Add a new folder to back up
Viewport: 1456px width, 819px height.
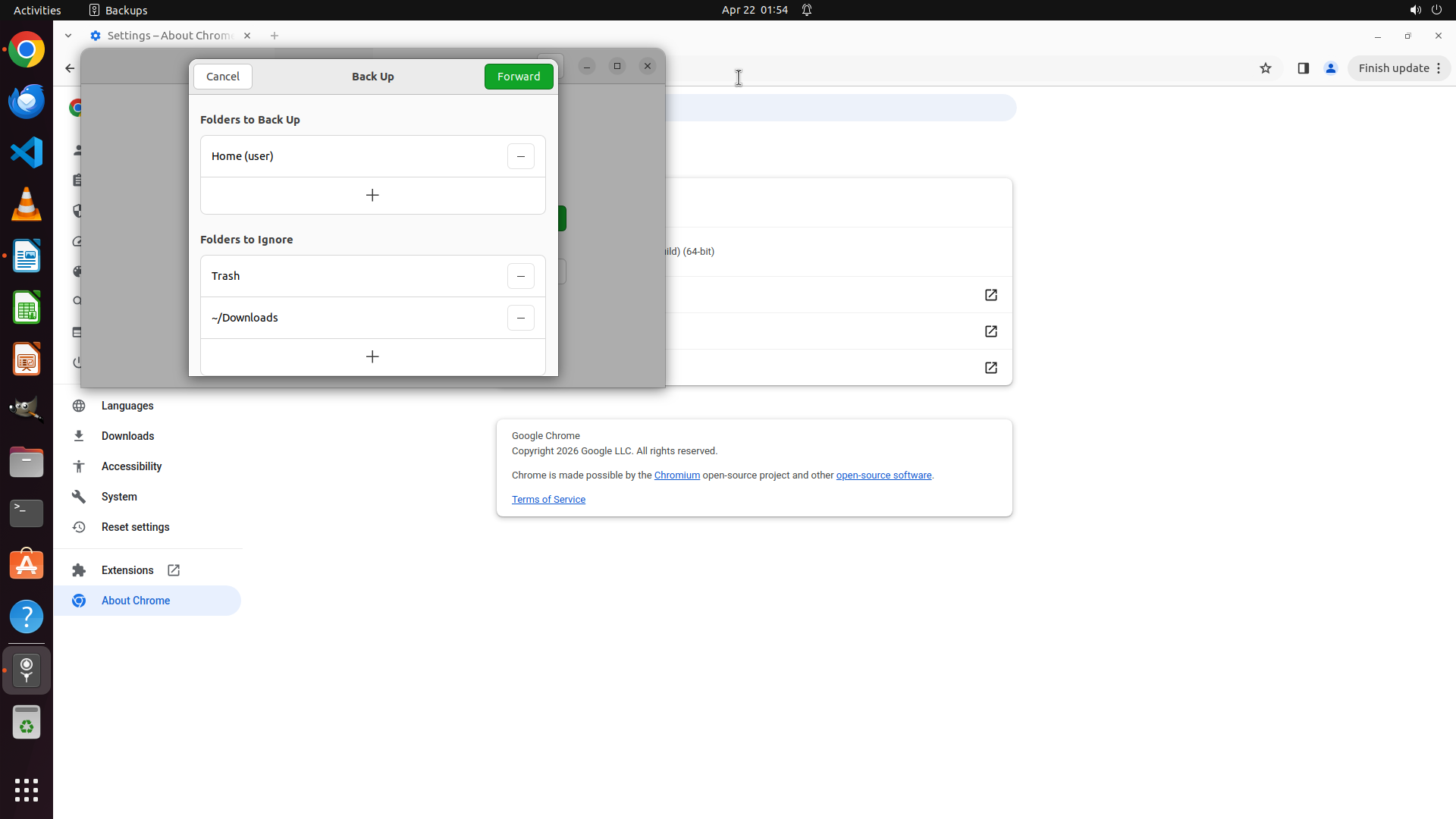(x=372, y=196)
